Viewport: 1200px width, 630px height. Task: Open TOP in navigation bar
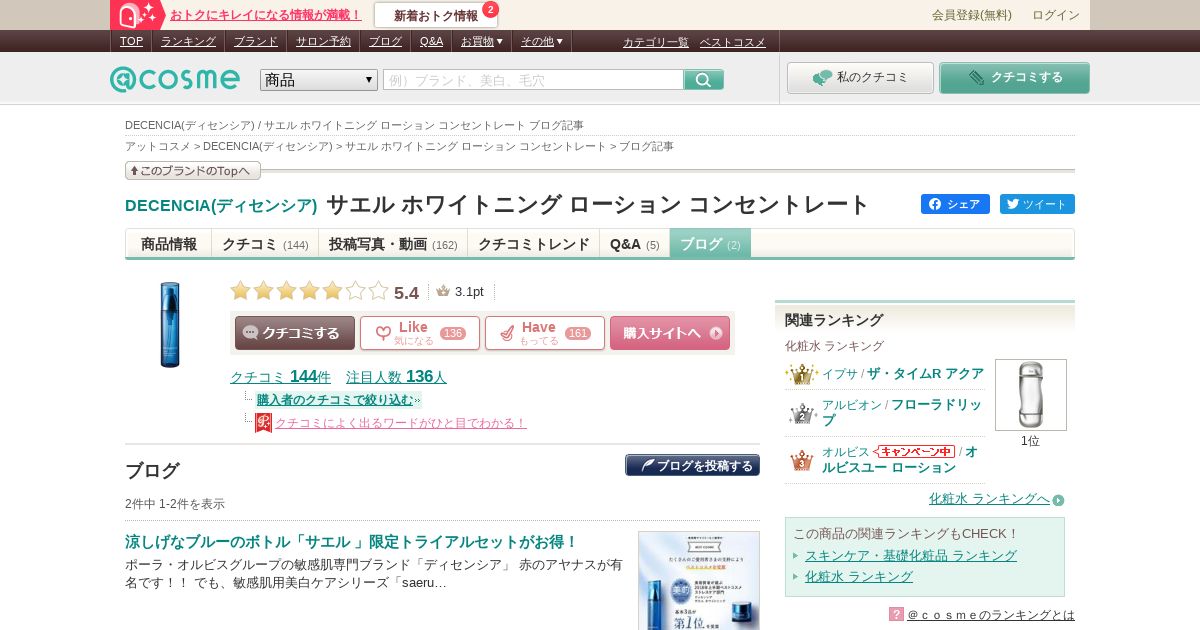pos(131,41)
